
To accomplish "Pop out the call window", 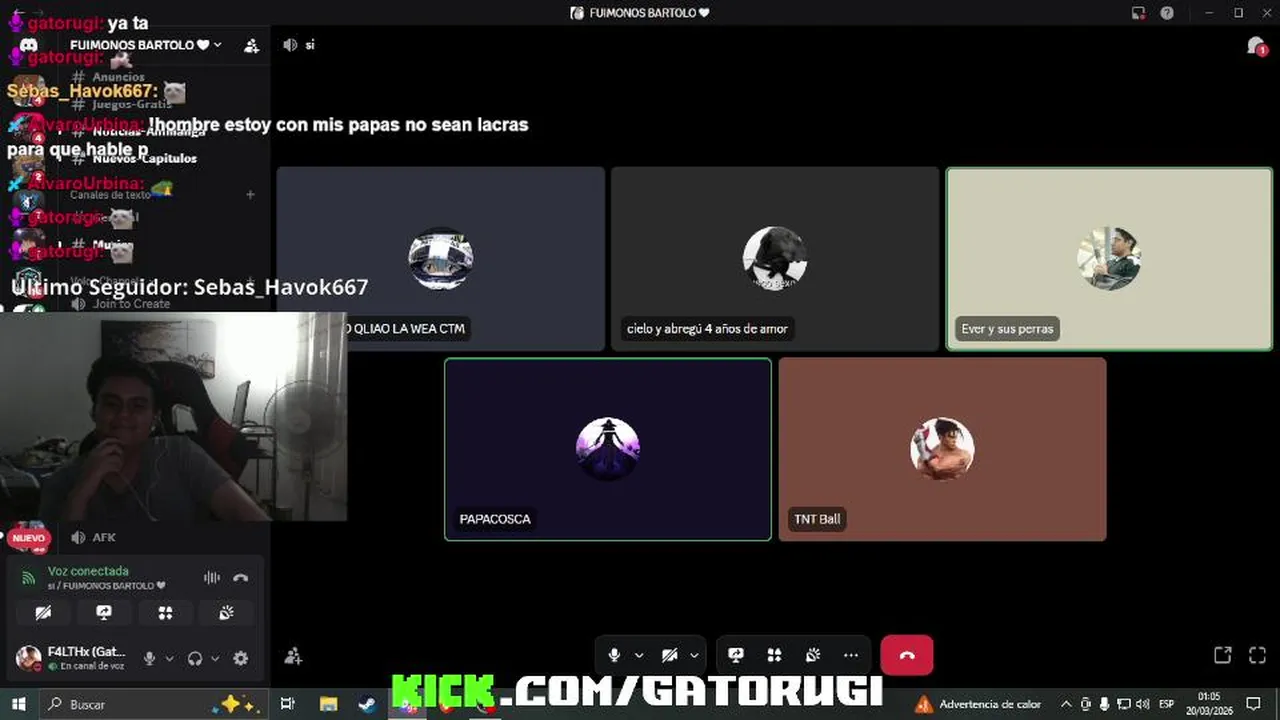I will pos(1222,655).
